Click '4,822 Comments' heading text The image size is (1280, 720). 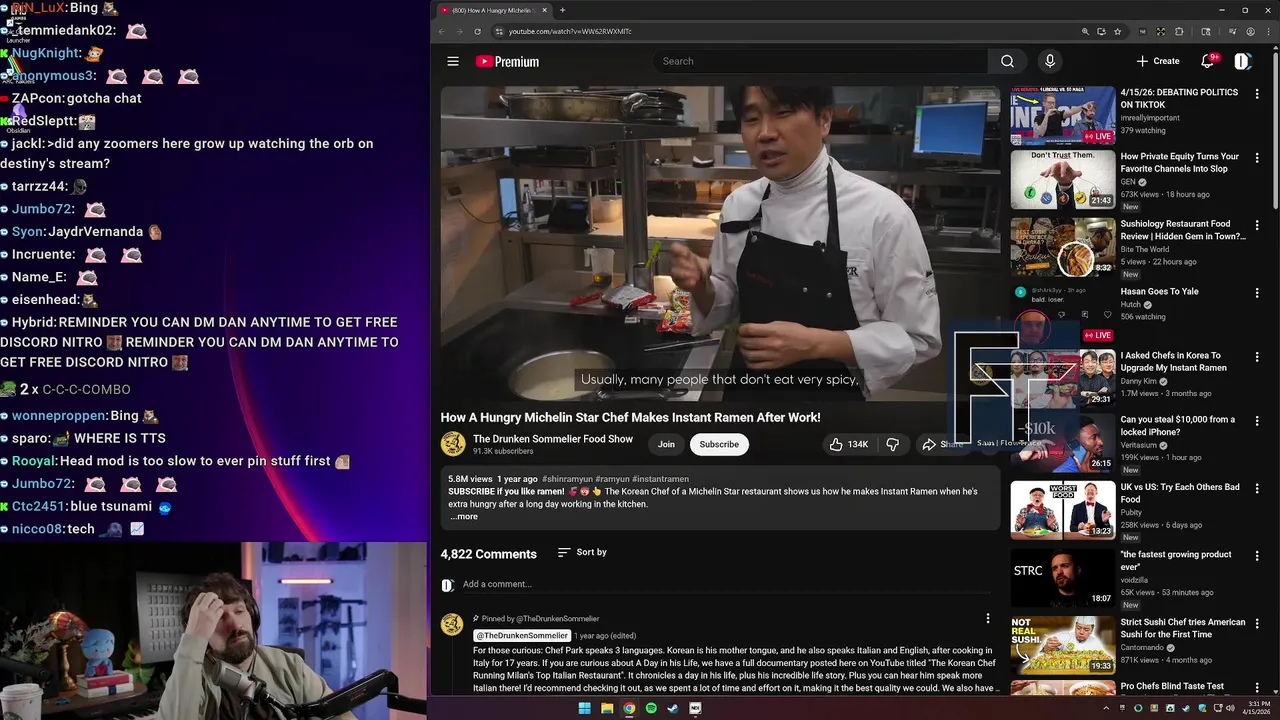click(x=489, y=554)
